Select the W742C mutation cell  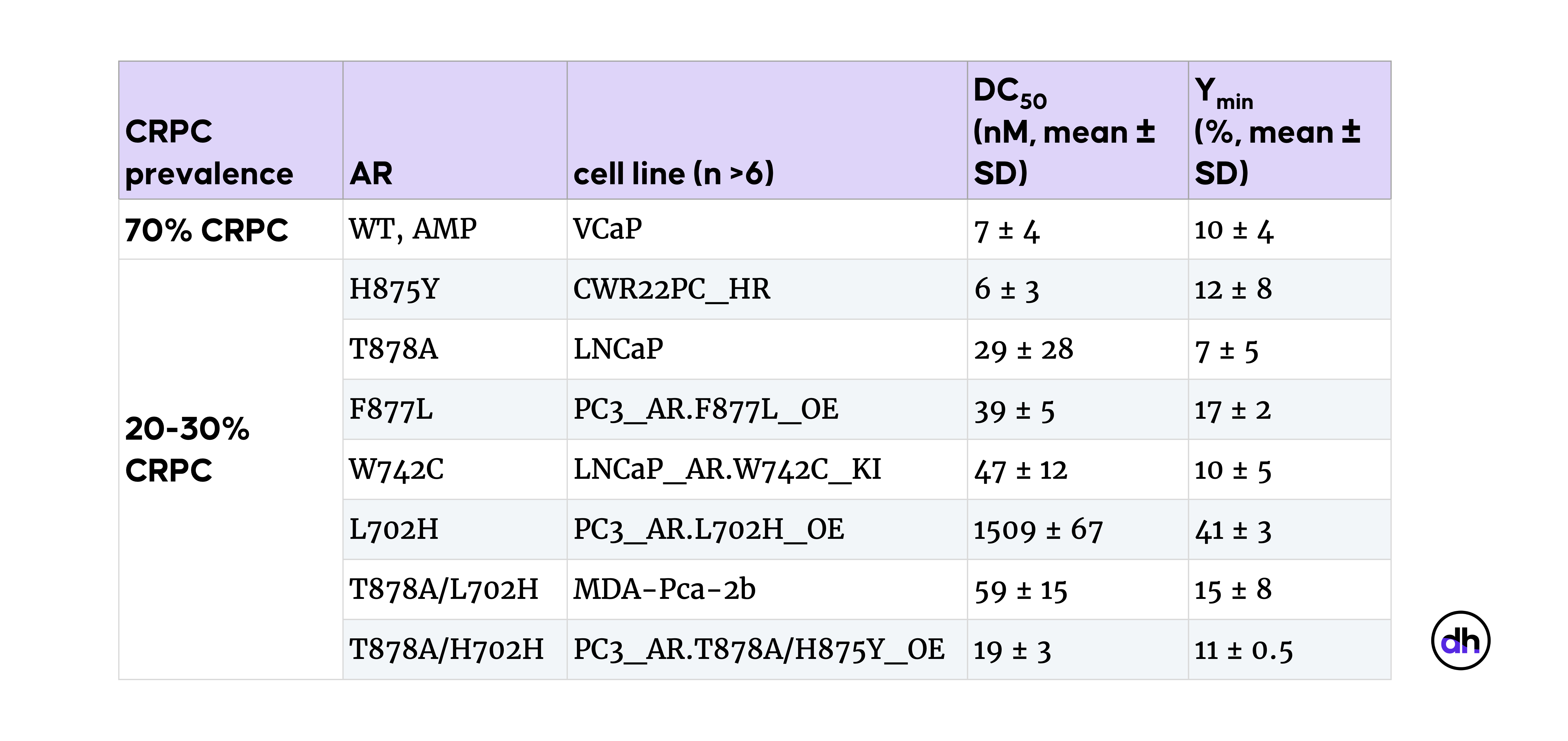click(x=455, y=470)
